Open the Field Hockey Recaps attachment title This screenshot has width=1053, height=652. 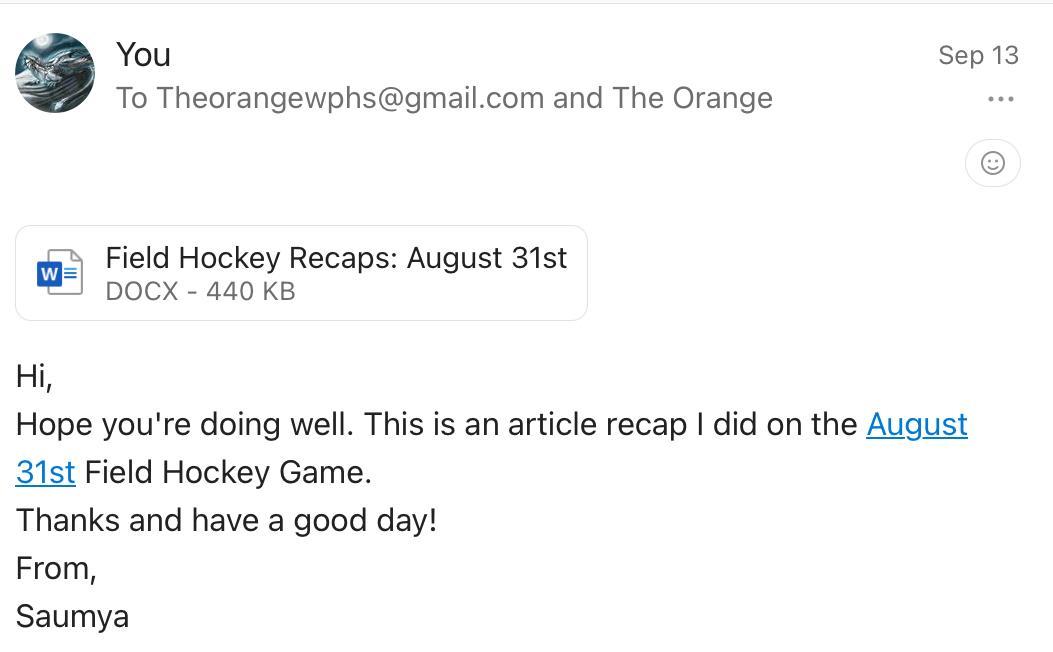[336, 258]
